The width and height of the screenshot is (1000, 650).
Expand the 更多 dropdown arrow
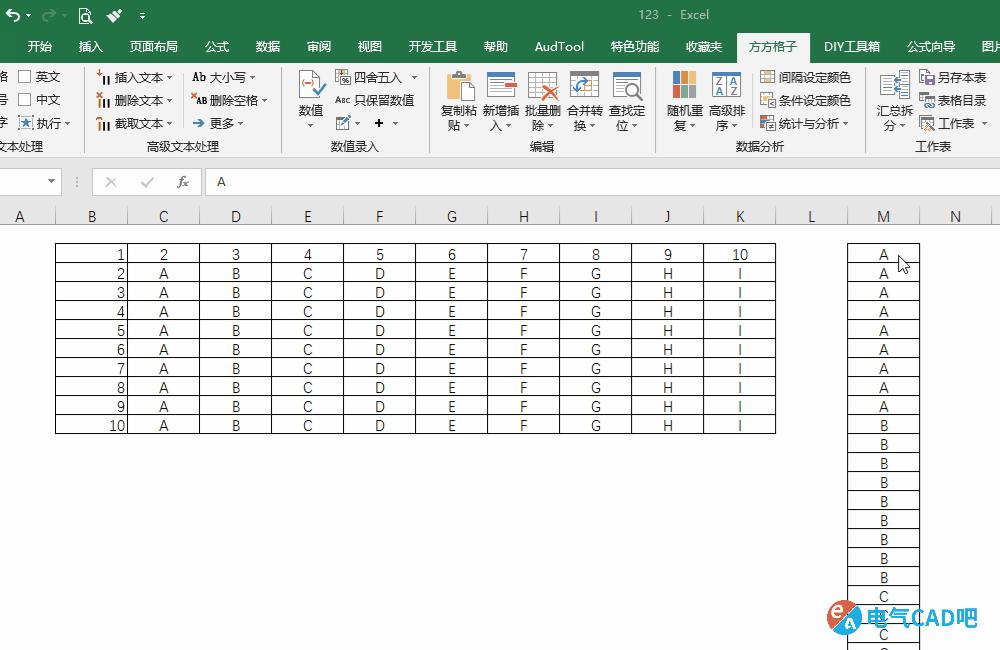(x=240, y=123)
